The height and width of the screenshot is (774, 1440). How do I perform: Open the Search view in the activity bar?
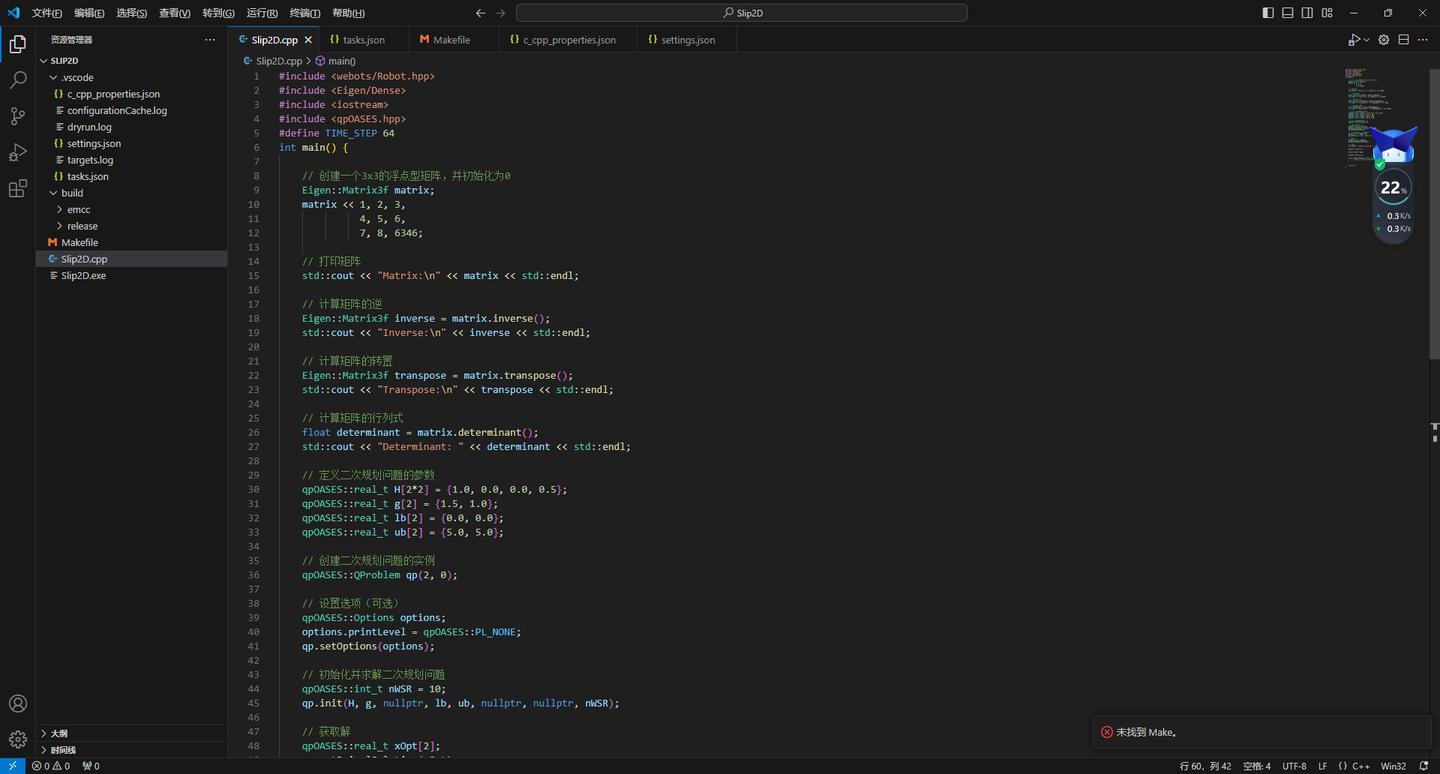point(17,80)
